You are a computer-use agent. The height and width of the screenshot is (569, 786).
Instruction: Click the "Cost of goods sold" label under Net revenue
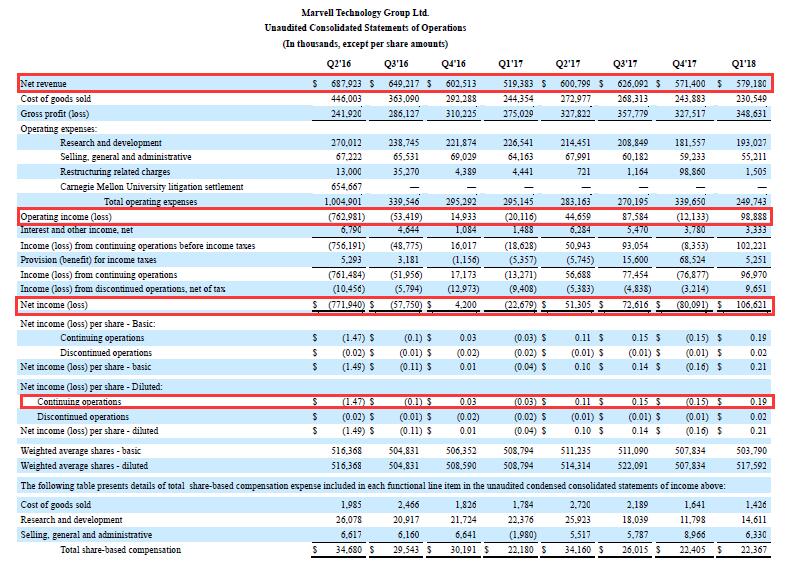56,99
